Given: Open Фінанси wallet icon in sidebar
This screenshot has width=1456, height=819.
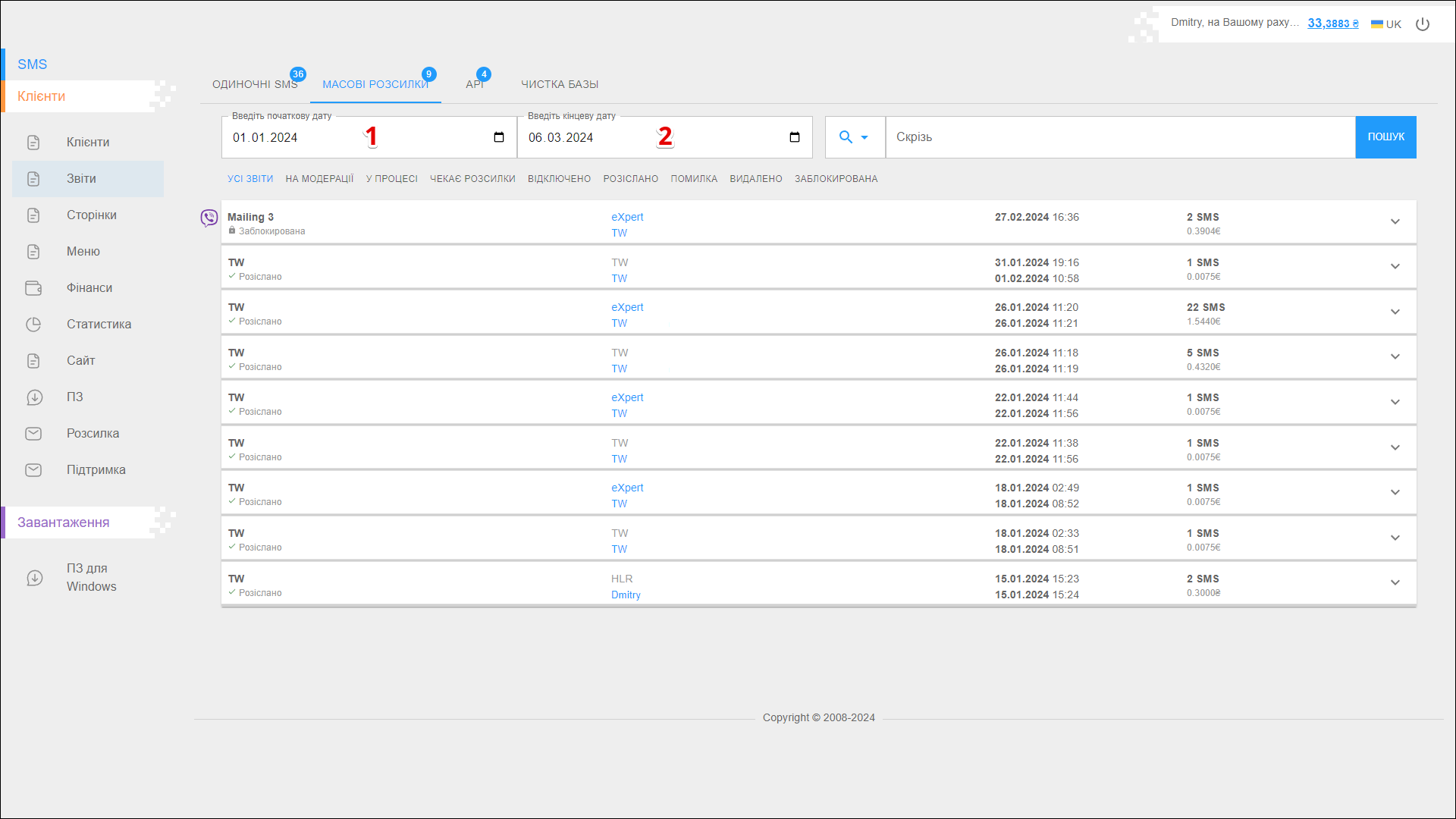Looking at the screenshot, I should pos(33,288).
